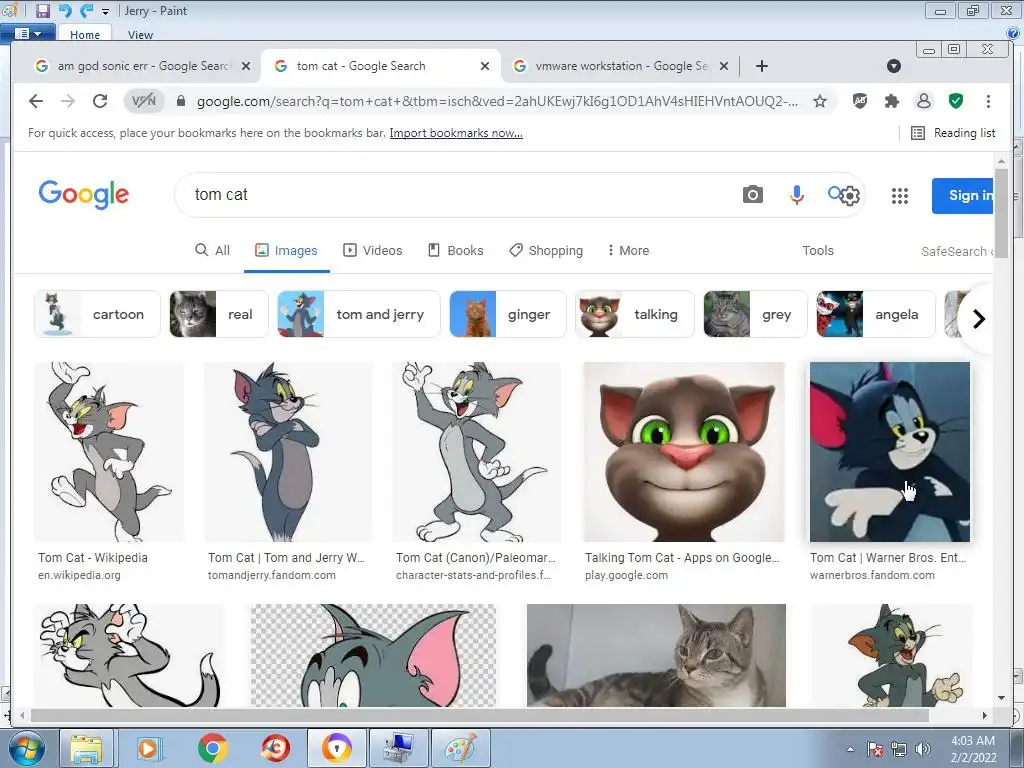This screenshot has width=1024, height=768.
Task: Click the 'tomandjerry.fandom.com' source link
Action: (272, 575)
